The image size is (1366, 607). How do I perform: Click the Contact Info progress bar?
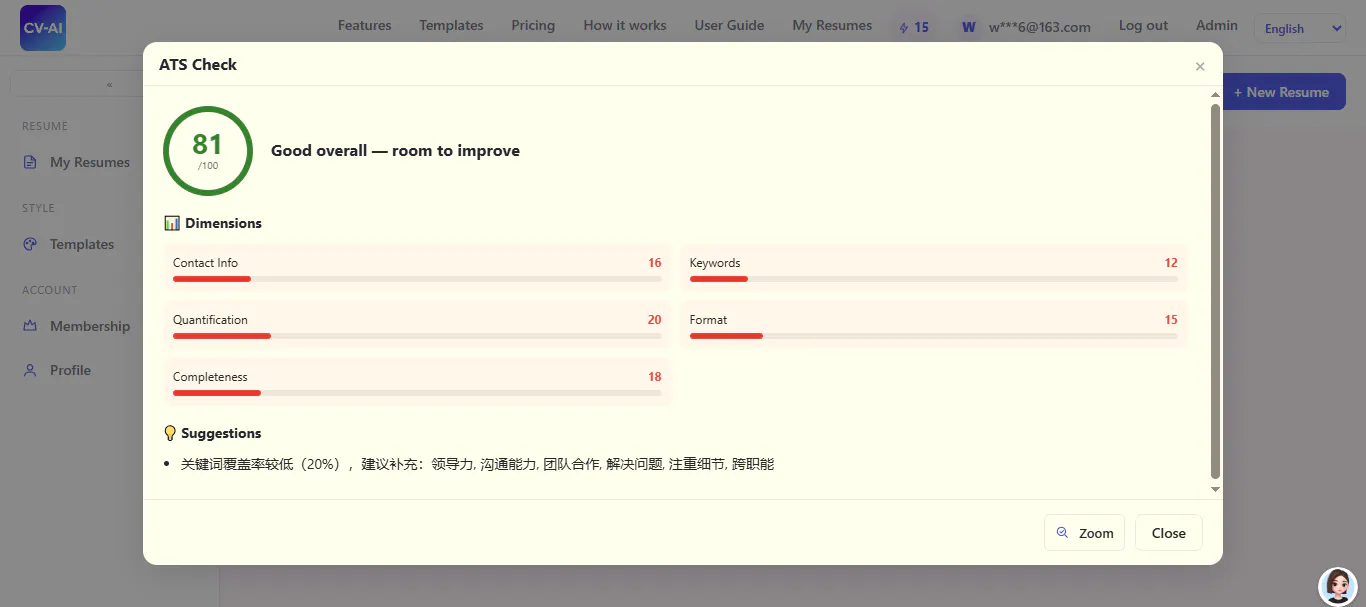pos(417,279)
